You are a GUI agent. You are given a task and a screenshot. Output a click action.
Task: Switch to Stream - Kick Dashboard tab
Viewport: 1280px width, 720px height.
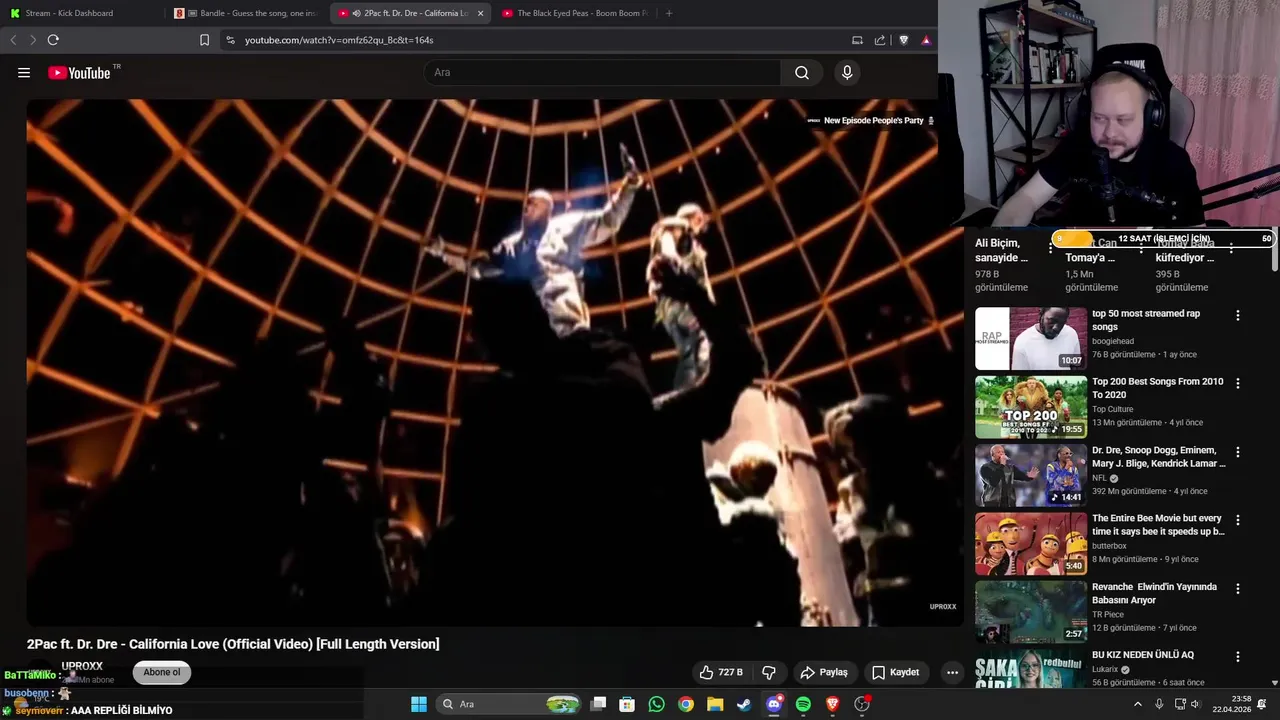(82, 13)
